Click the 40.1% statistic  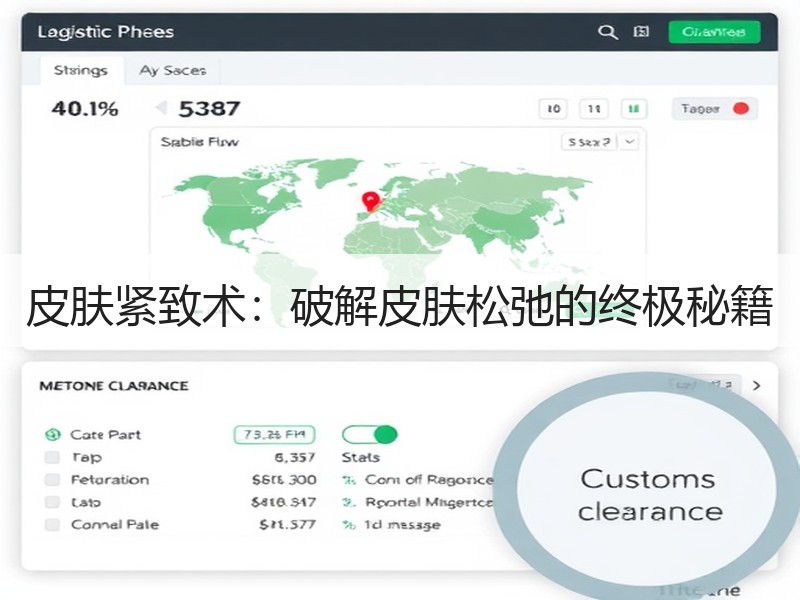click(x=85, y=109)
